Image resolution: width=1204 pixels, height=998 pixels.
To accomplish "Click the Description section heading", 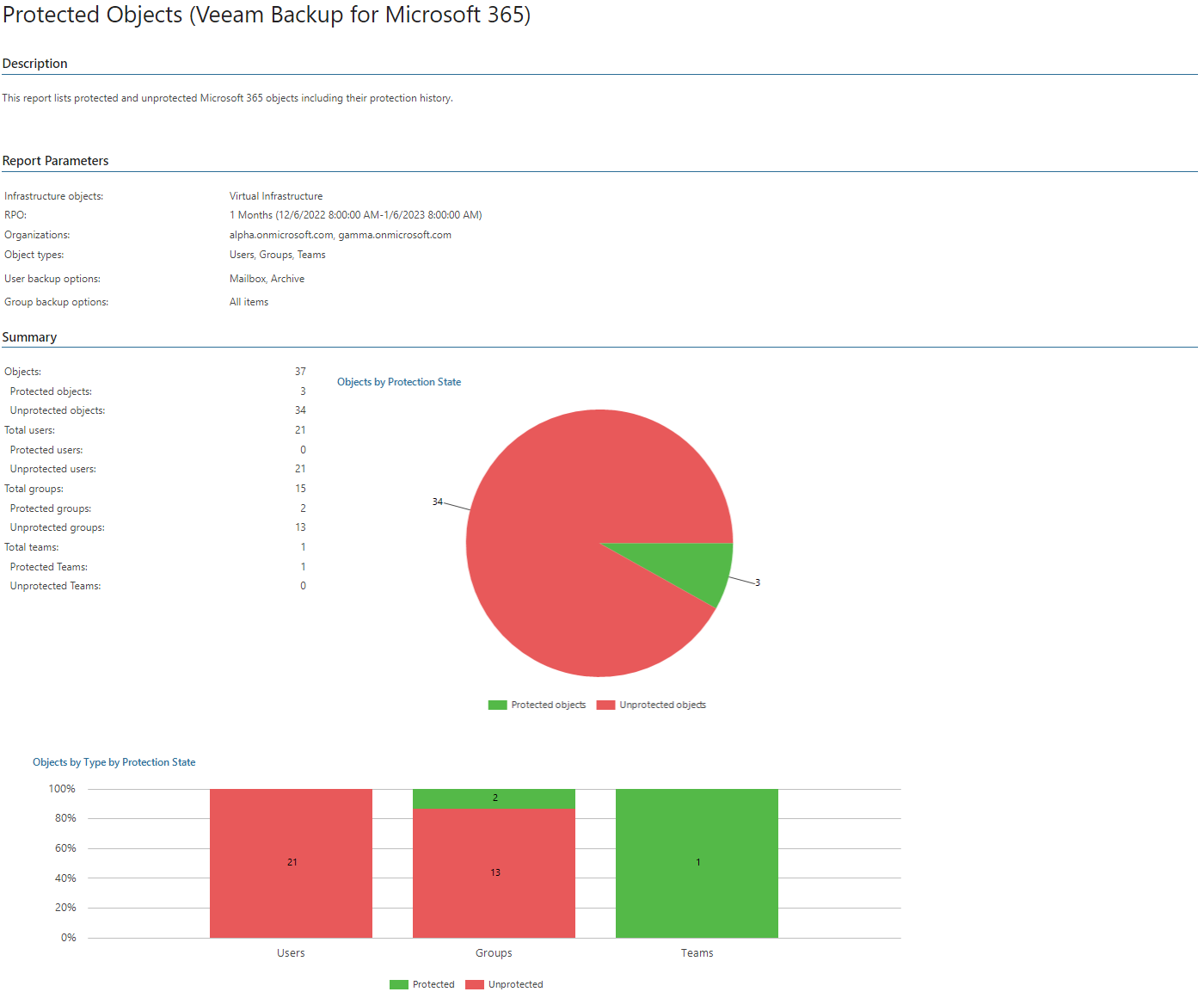I will [35, 64].
